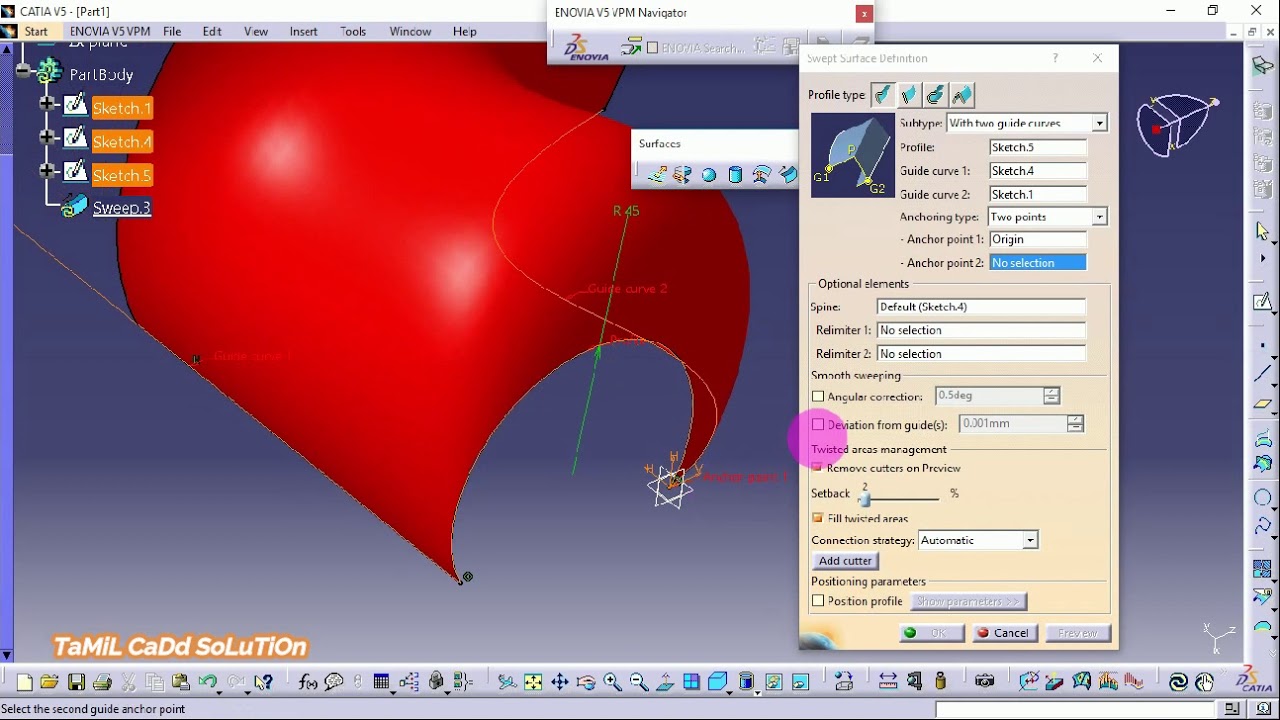Select the Conic profile type icon

(961, 95)
